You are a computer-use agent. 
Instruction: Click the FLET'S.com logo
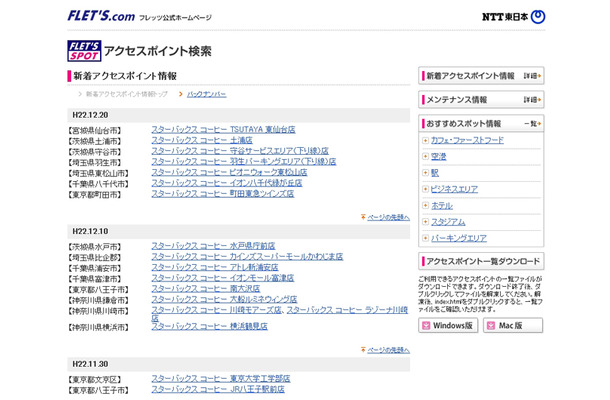(x=101, y=16)
